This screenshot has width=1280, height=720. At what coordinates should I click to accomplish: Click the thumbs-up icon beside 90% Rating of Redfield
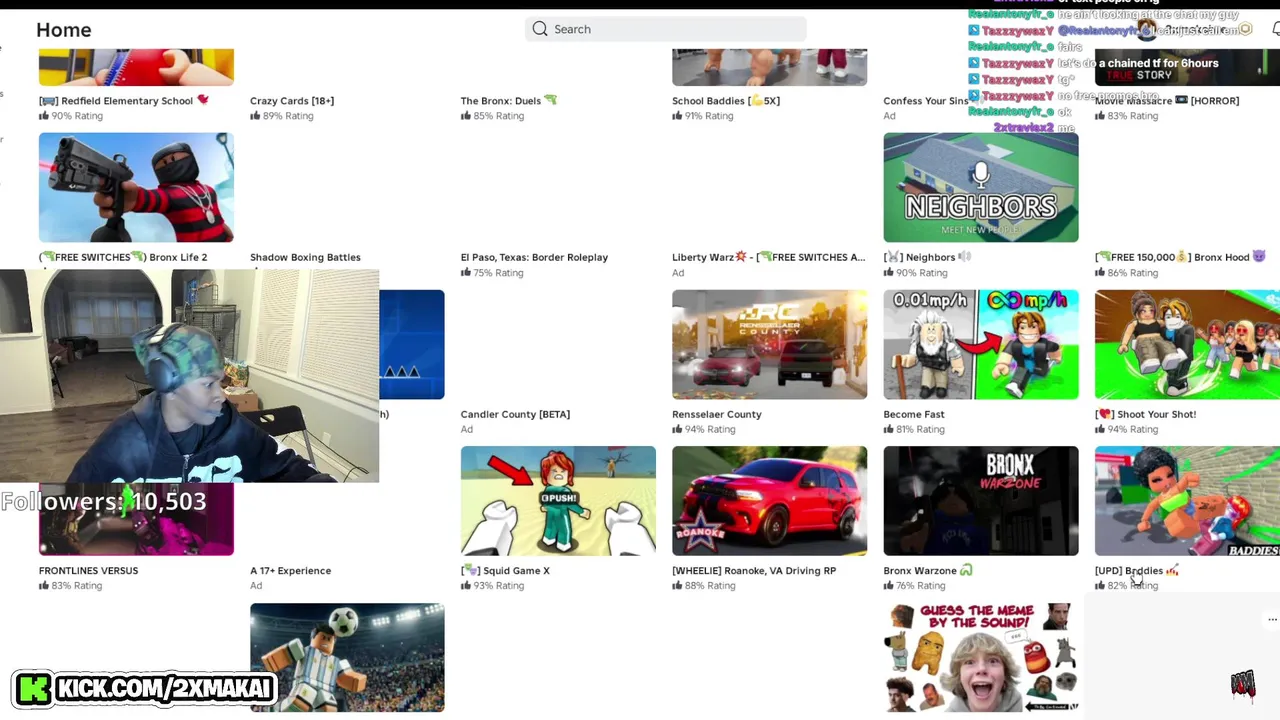44,115
